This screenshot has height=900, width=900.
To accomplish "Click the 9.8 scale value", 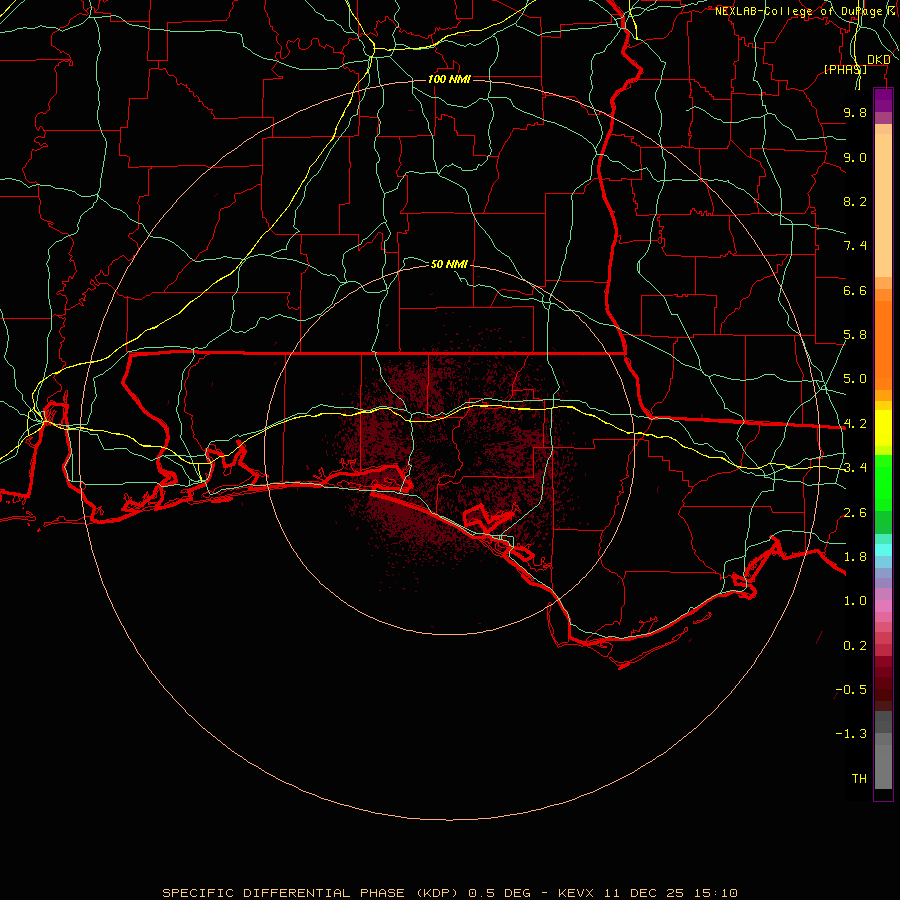I will tap(855, 112).
